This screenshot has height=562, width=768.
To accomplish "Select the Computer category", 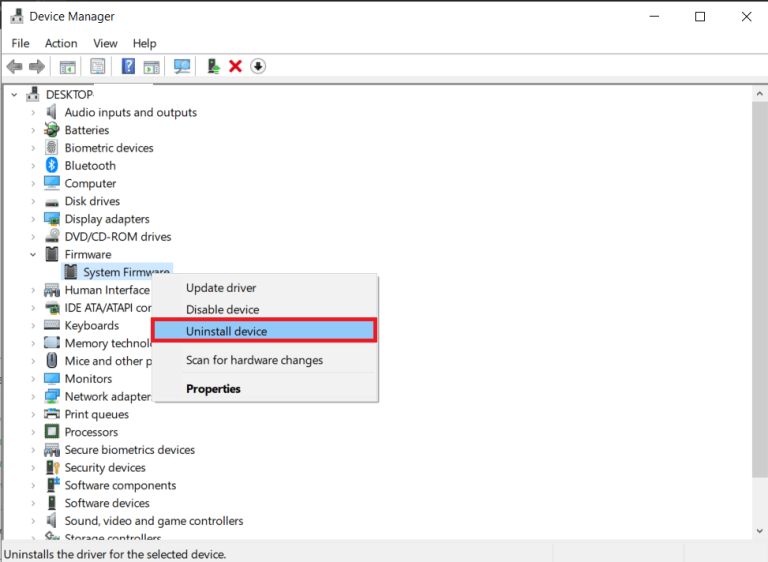I will pos(90,183).
